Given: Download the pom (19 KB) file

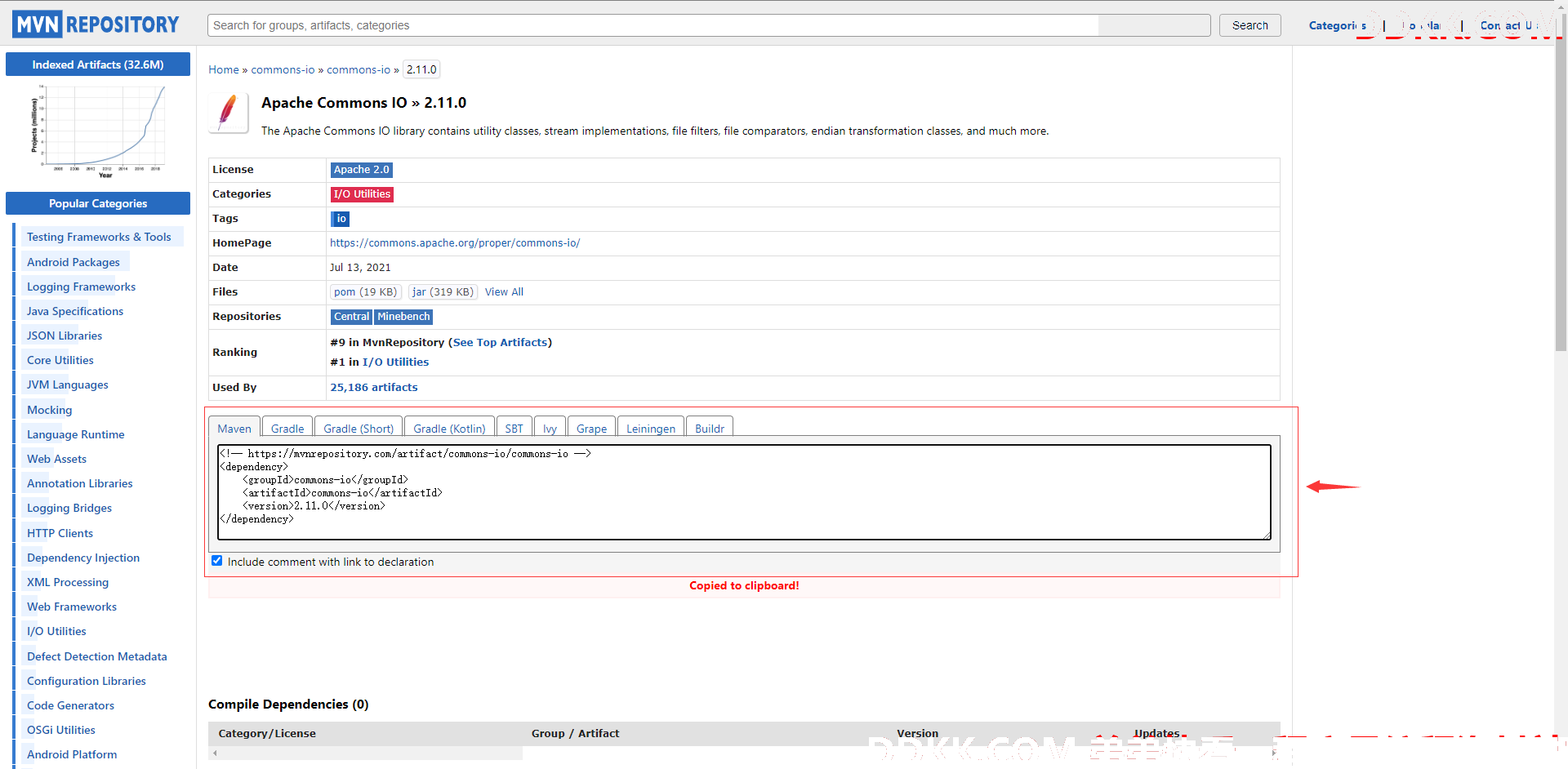Looking at the screenshot, I should [365, 291].
